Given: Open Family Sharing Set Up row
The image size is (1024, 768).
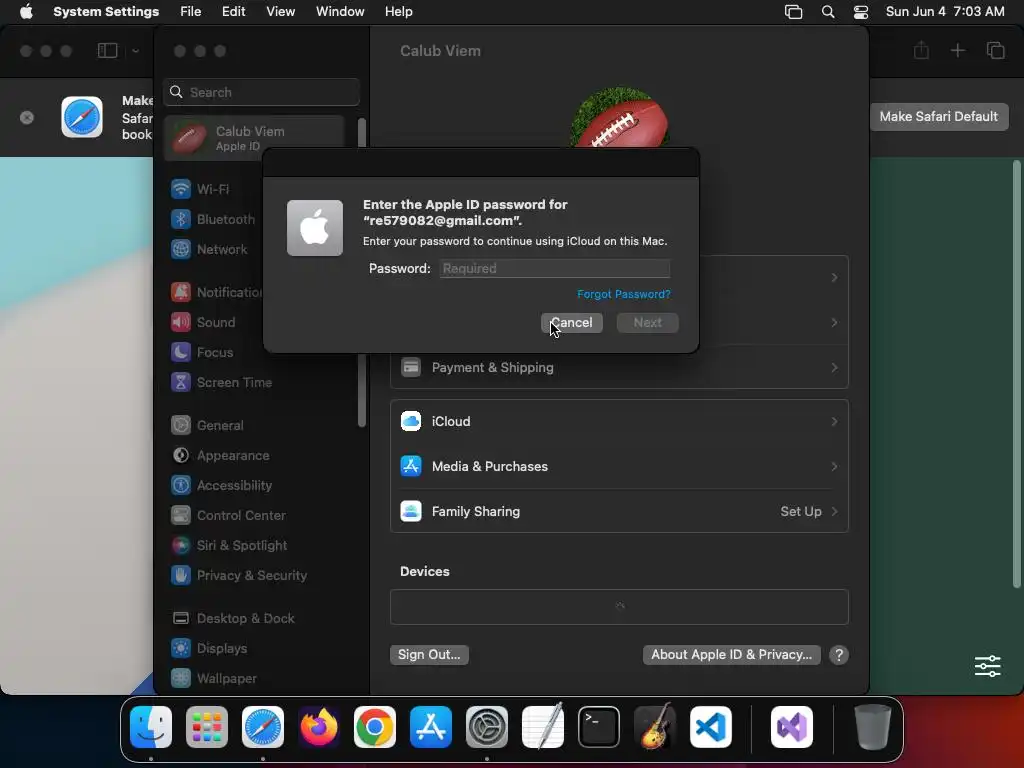Looking at the screenshot, I should point(619,511).
